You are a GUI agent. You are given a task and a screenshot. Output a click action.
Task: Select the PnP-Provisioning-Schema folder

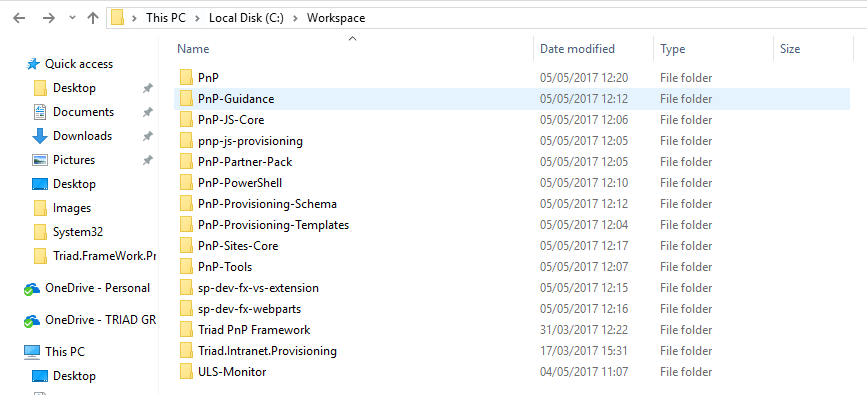267,204
